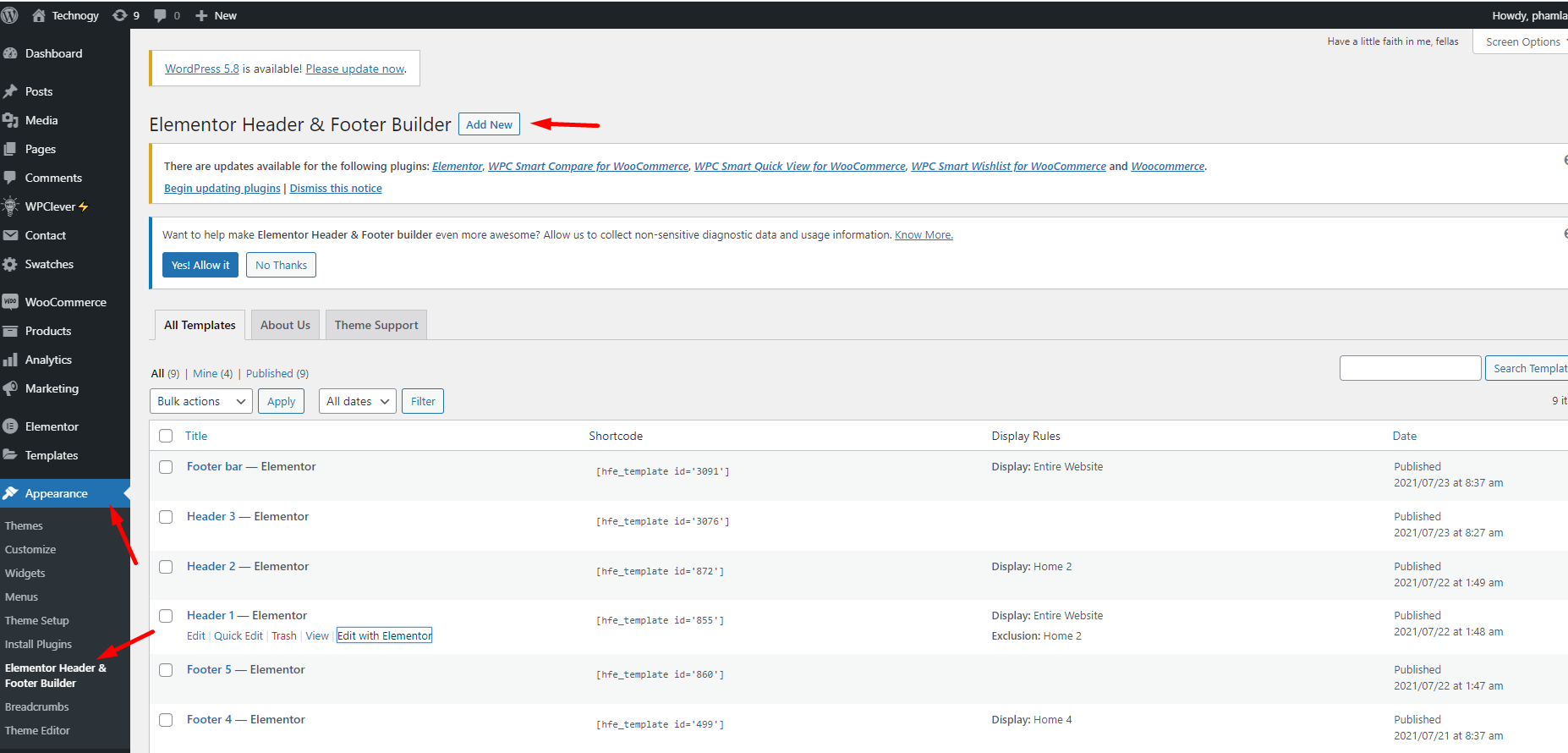Open WooCommerce icon in sidebar
The image size is (1568, 753).
coord(11,302)
